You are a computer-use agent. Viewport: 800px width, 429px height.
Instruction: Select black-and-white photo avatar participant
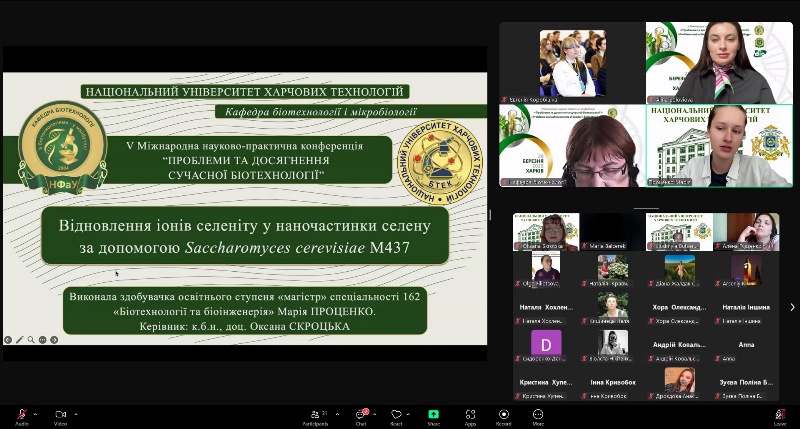point(612,345)
